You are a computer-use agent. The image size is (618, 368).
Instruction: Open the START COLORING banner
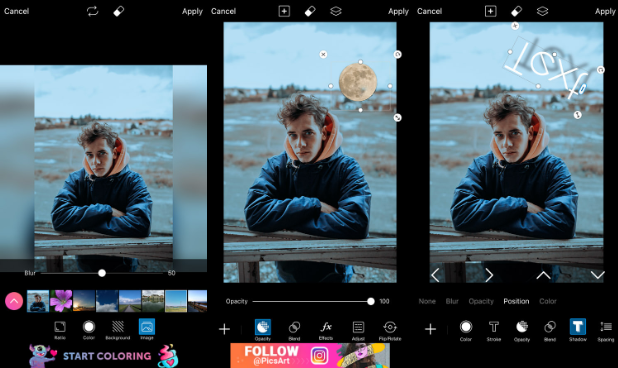(103, 356)
